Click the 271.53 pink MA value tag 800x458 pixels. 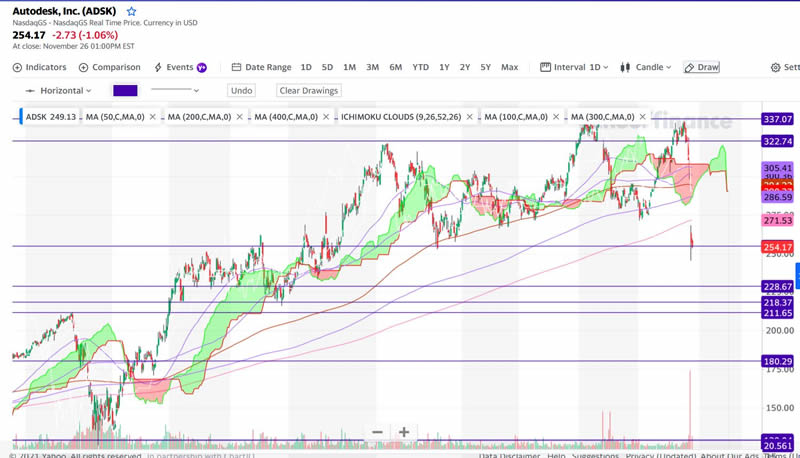click(x=778, y=220)
